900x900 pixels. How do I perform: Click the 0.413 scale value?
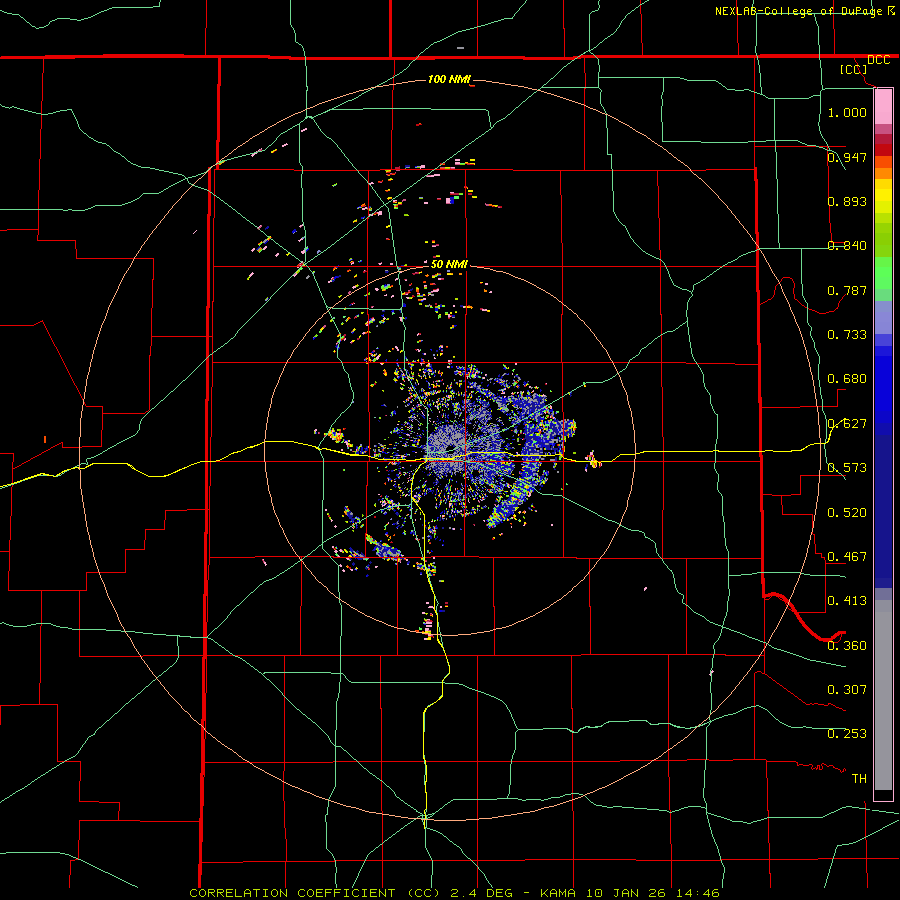click(847, 601)
